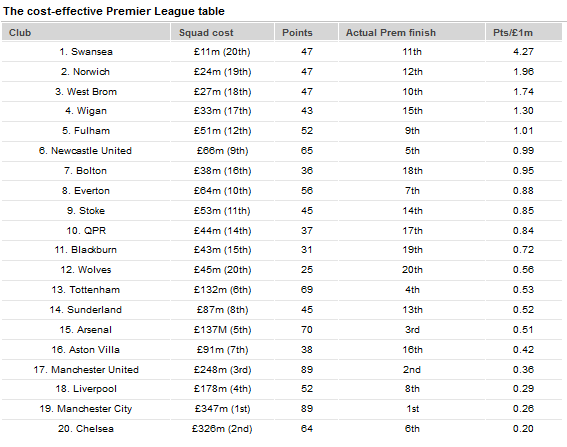Viewport: 567px width, 447px height.
Task: Click Arsenal's 3rd place finish cell
Action: (412, 330)
